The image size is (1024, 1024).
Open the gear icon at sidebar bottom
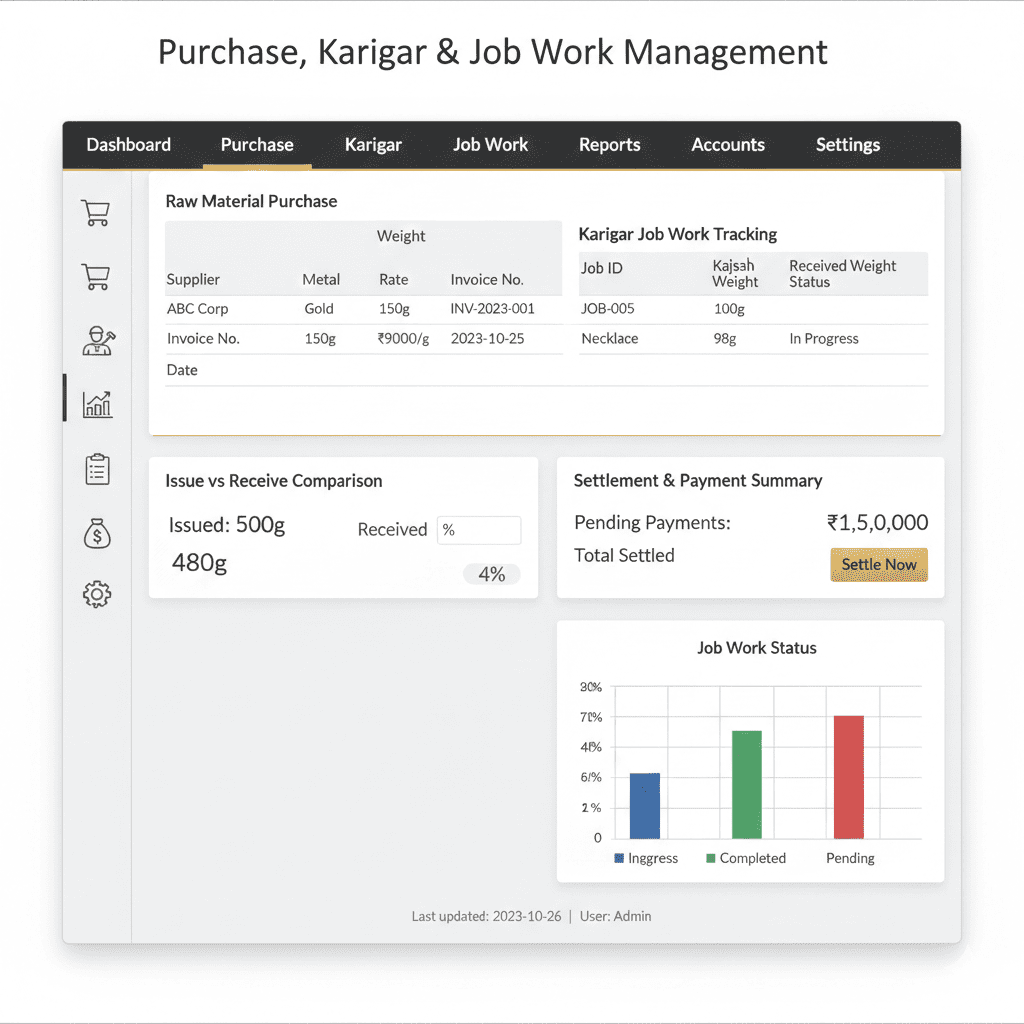[96, 594]
